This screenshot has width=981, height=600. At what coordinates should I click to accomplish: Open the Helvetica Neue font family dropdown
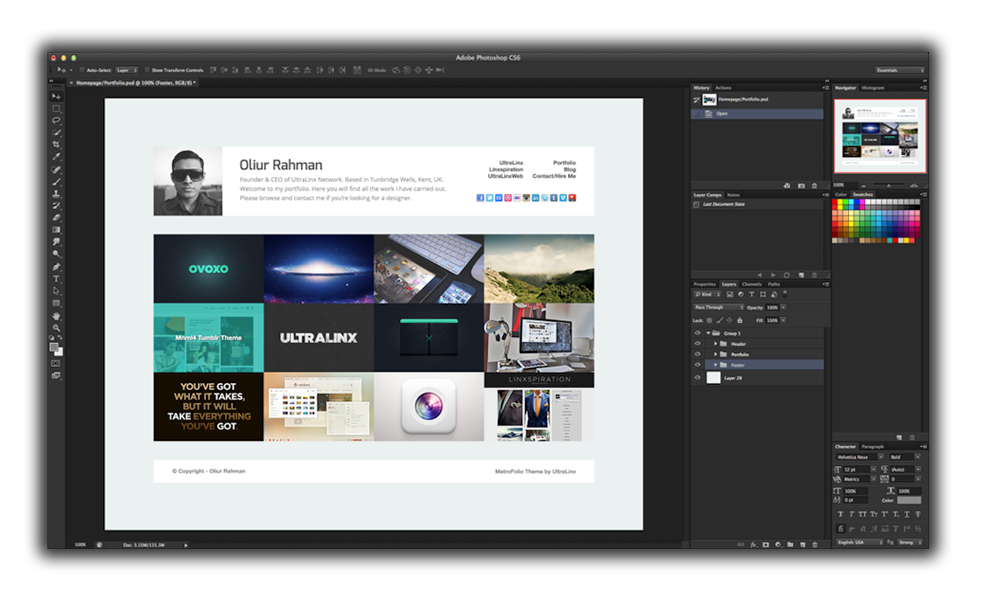point(860,457)
